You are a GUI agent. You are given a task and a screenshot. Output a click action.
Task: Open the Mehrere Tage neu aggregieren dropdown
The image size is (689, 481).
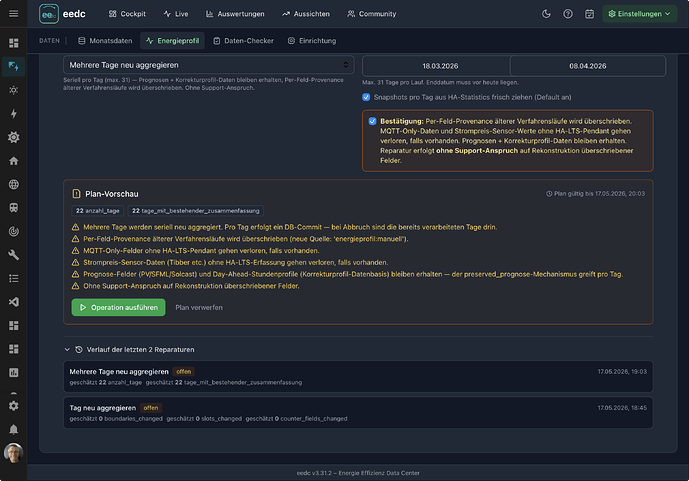click(209, 65)
